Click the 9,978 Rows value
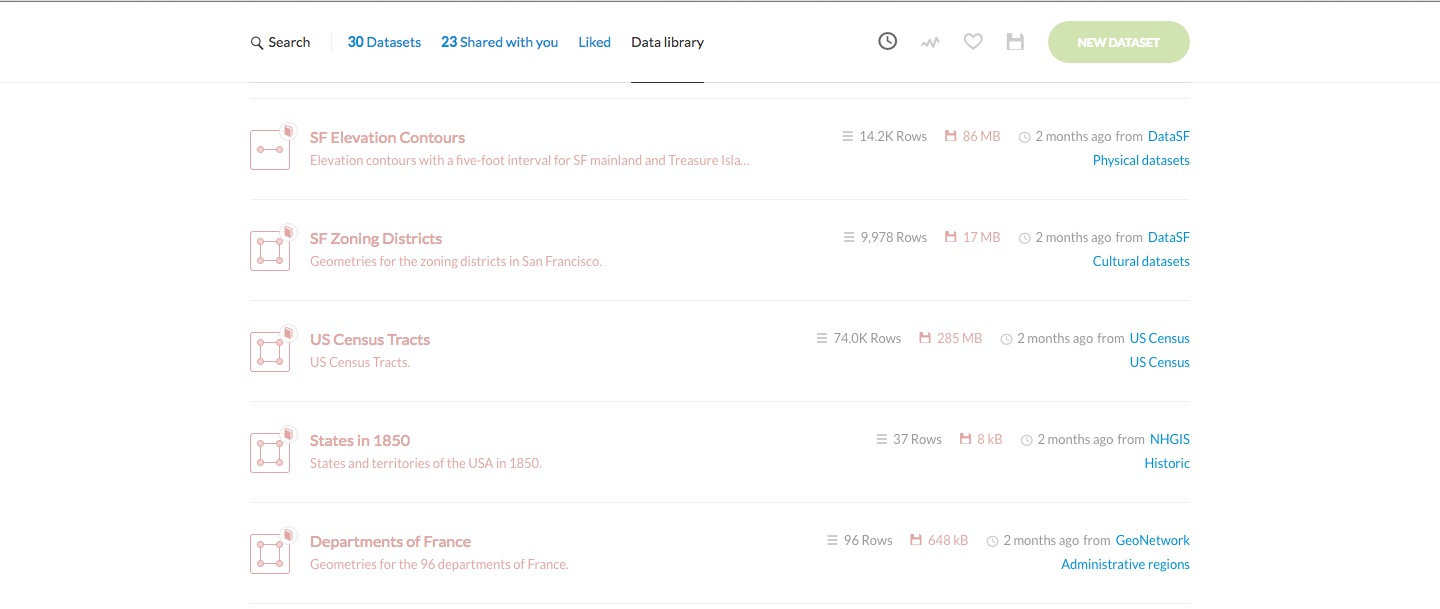The width and height of the screenshot is (1440, 609). click(894, 237)
